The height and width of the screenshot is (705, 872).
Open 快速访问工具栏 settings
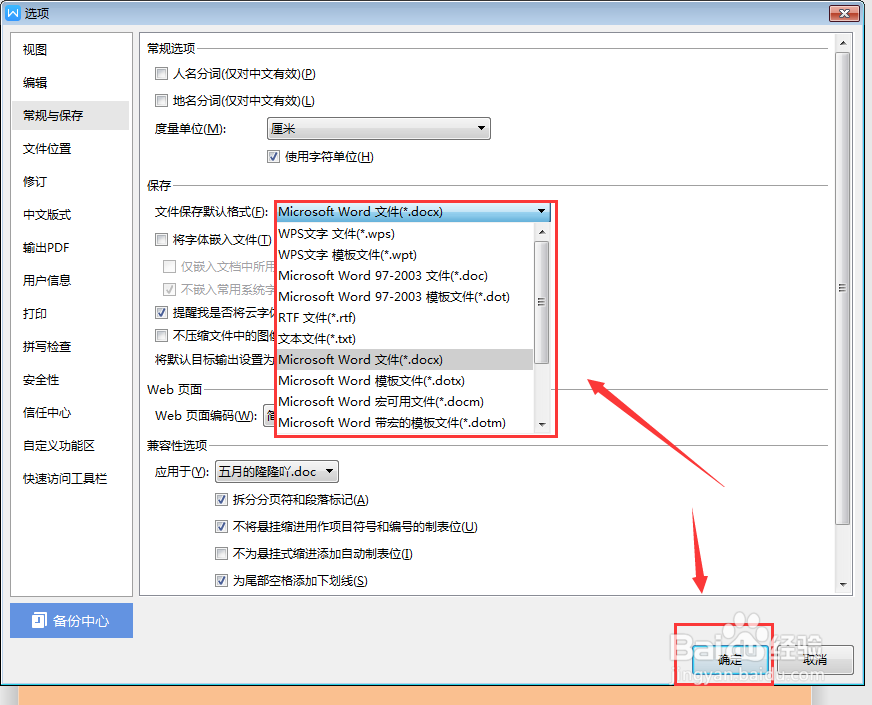(x=65, y=479)
